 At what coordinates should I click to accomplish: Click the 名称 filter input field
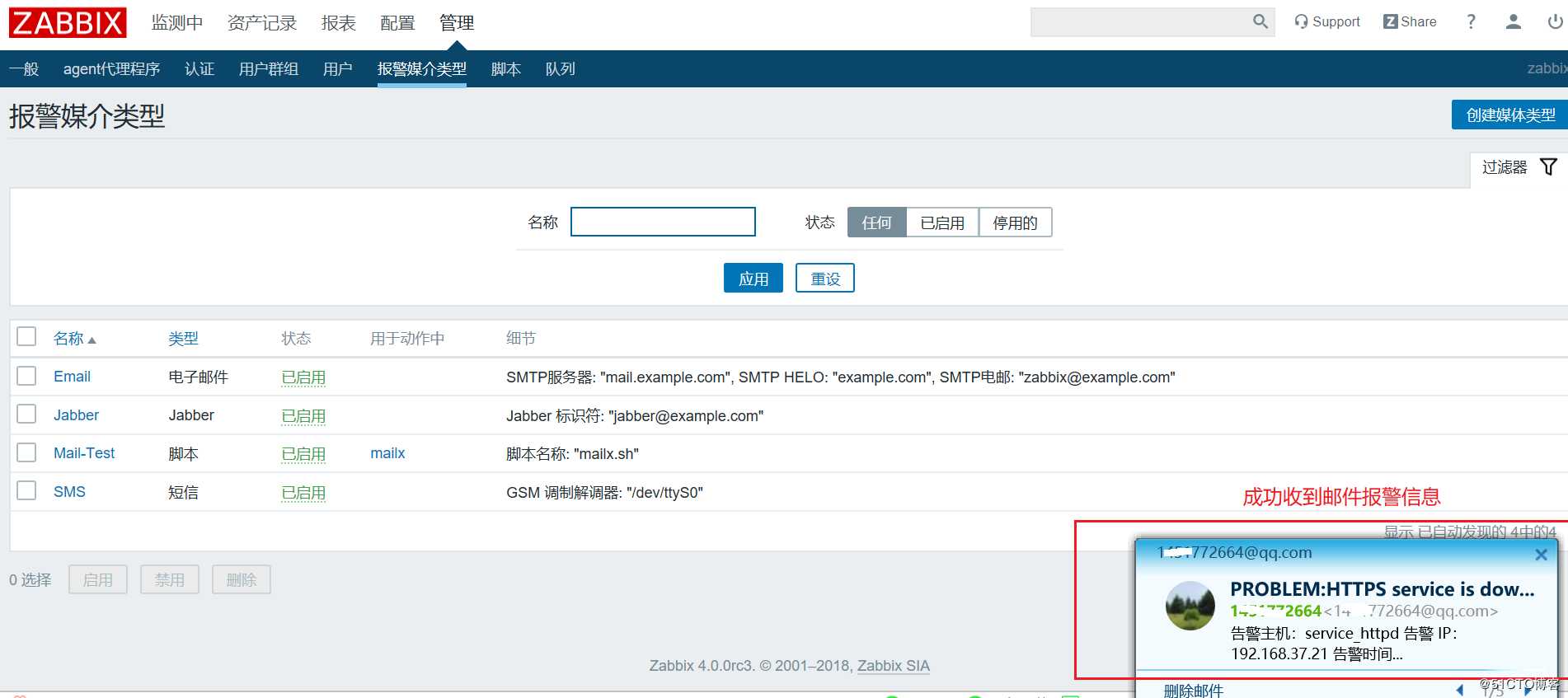click(663, 222)
